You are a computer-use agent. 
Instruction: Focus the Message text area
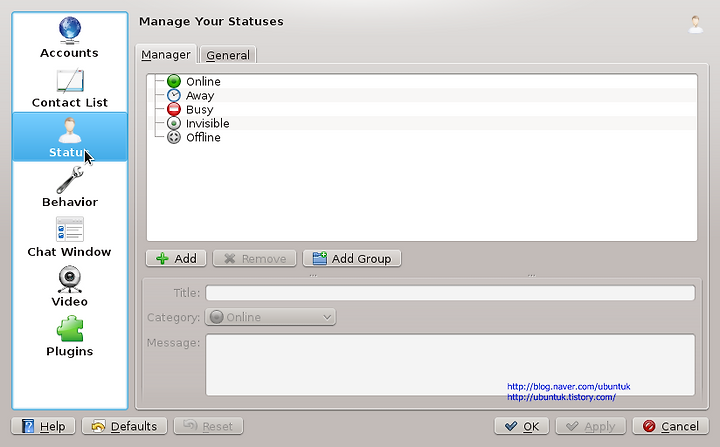(450, 365)
